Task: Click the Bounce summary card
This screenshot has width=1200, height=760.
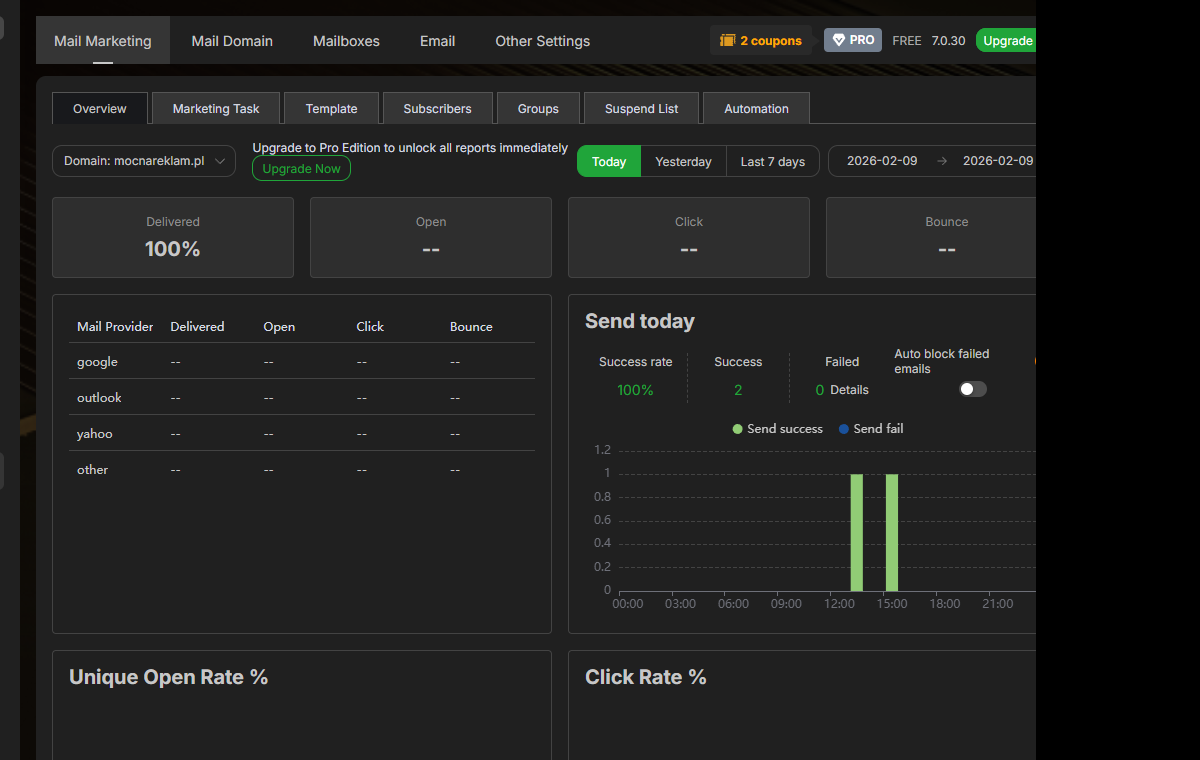Action: (x=931, y=237)
